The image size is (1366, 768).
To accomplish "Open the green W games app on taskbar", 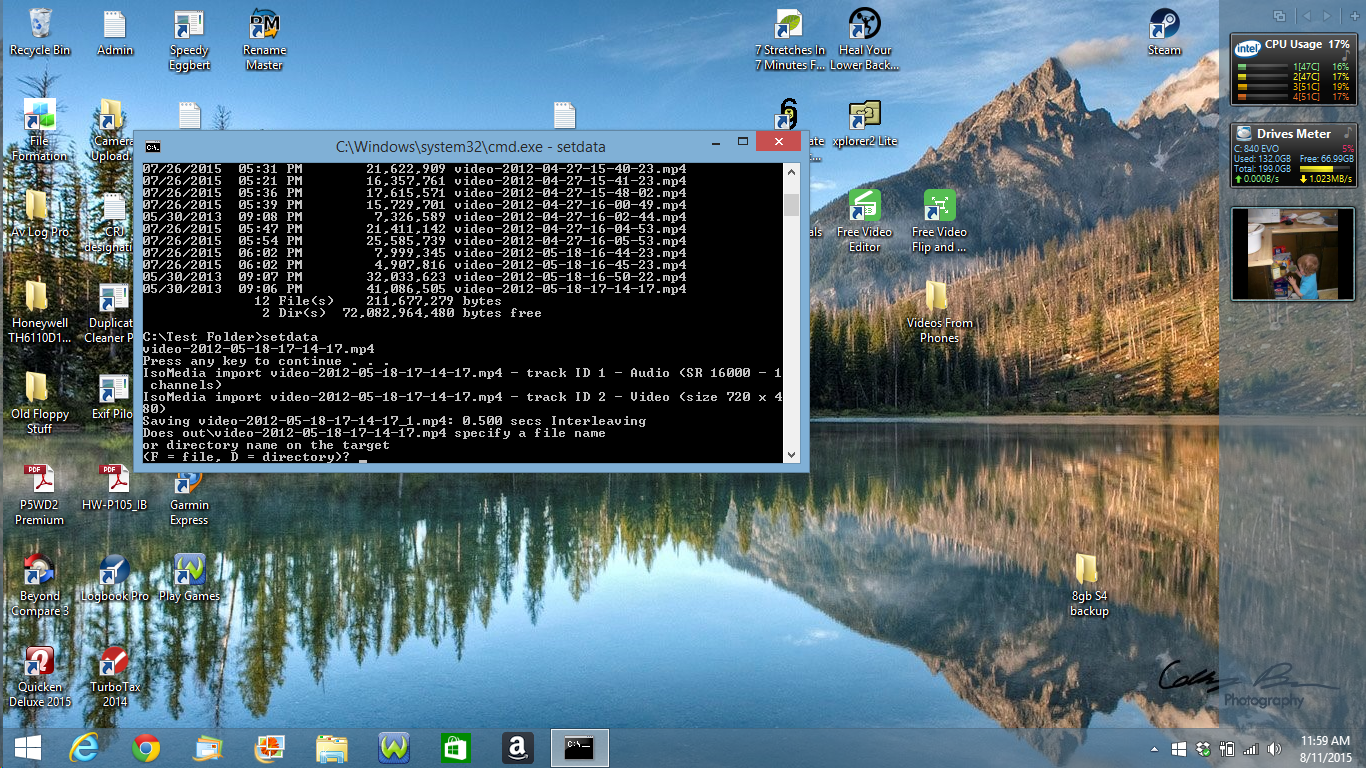I will pyautogui.click(x=394, y=748).
